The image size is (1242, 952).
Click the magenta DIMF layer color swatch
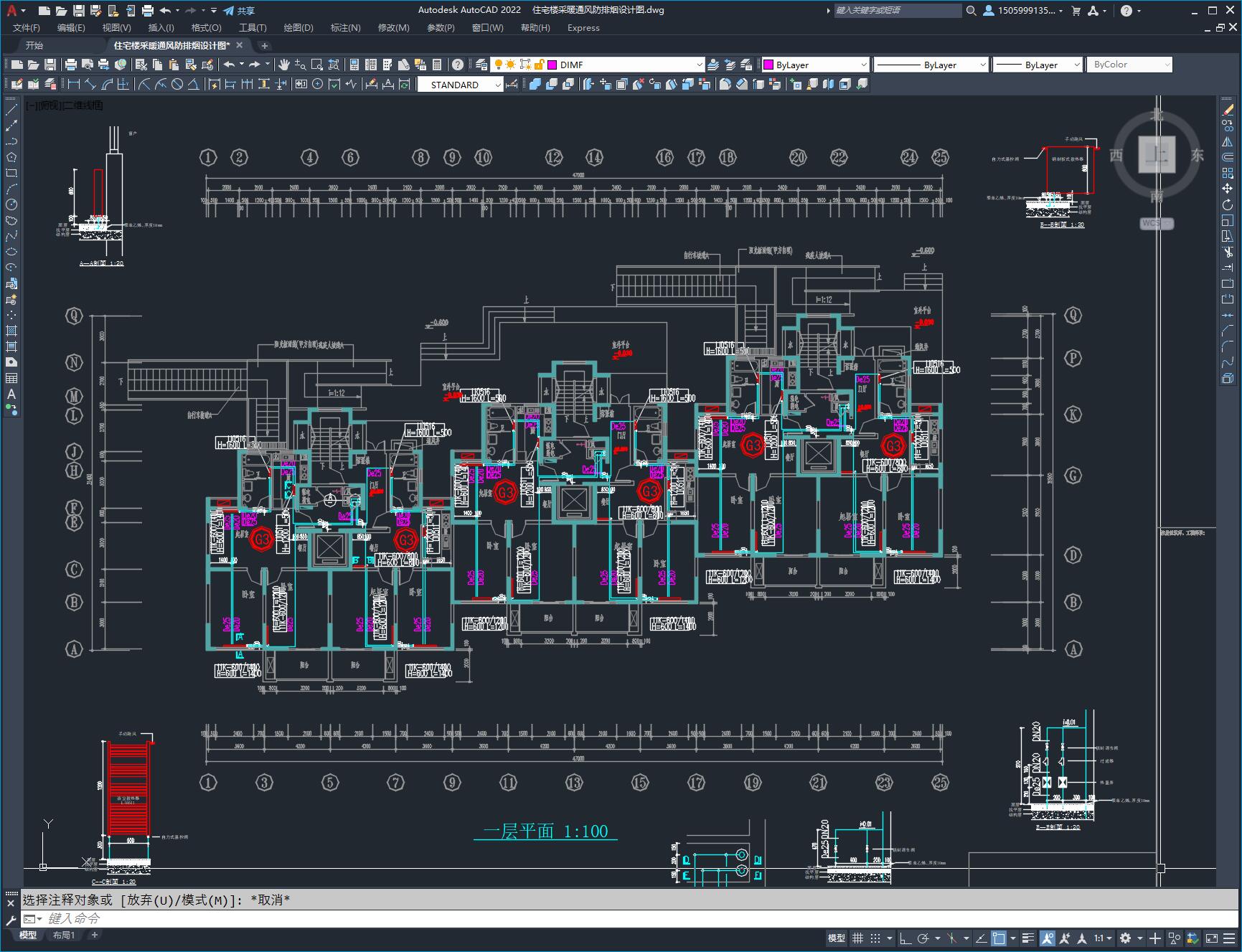point(552,65)
